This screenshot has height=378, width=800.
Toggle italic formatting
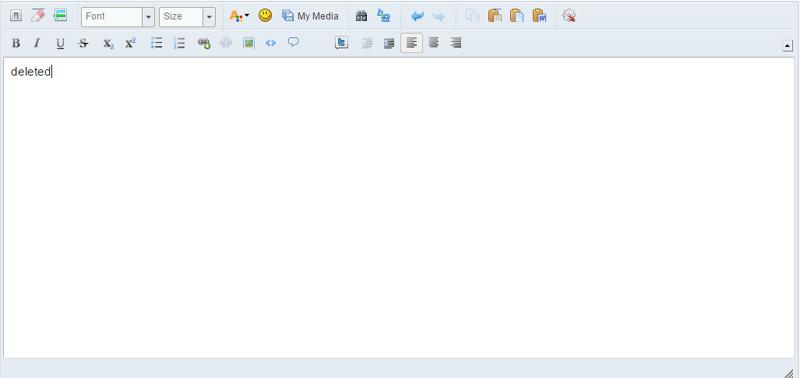pyautogui.click(x=37, y=43)
